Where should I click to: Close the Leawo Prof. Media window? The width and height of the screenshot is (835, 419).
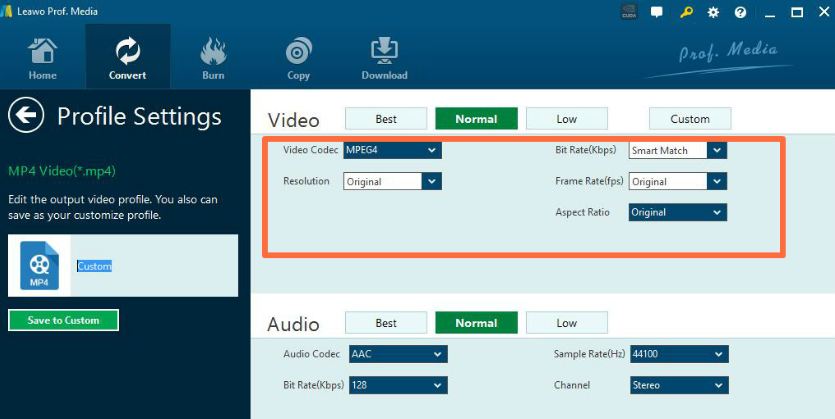tap(824, 12)
